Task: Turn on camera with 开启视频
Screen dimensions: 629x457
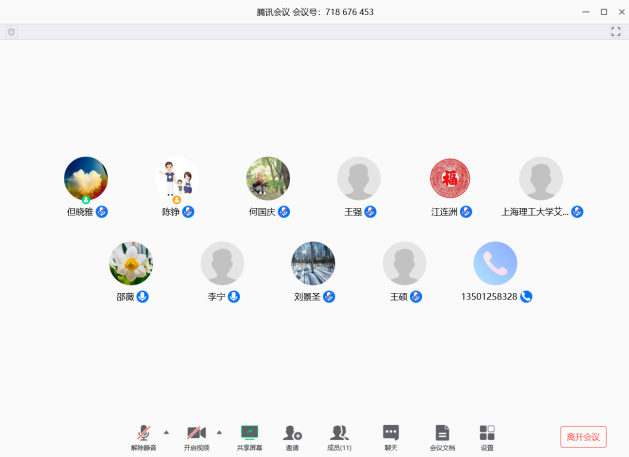Action: [x=196, y=434]
